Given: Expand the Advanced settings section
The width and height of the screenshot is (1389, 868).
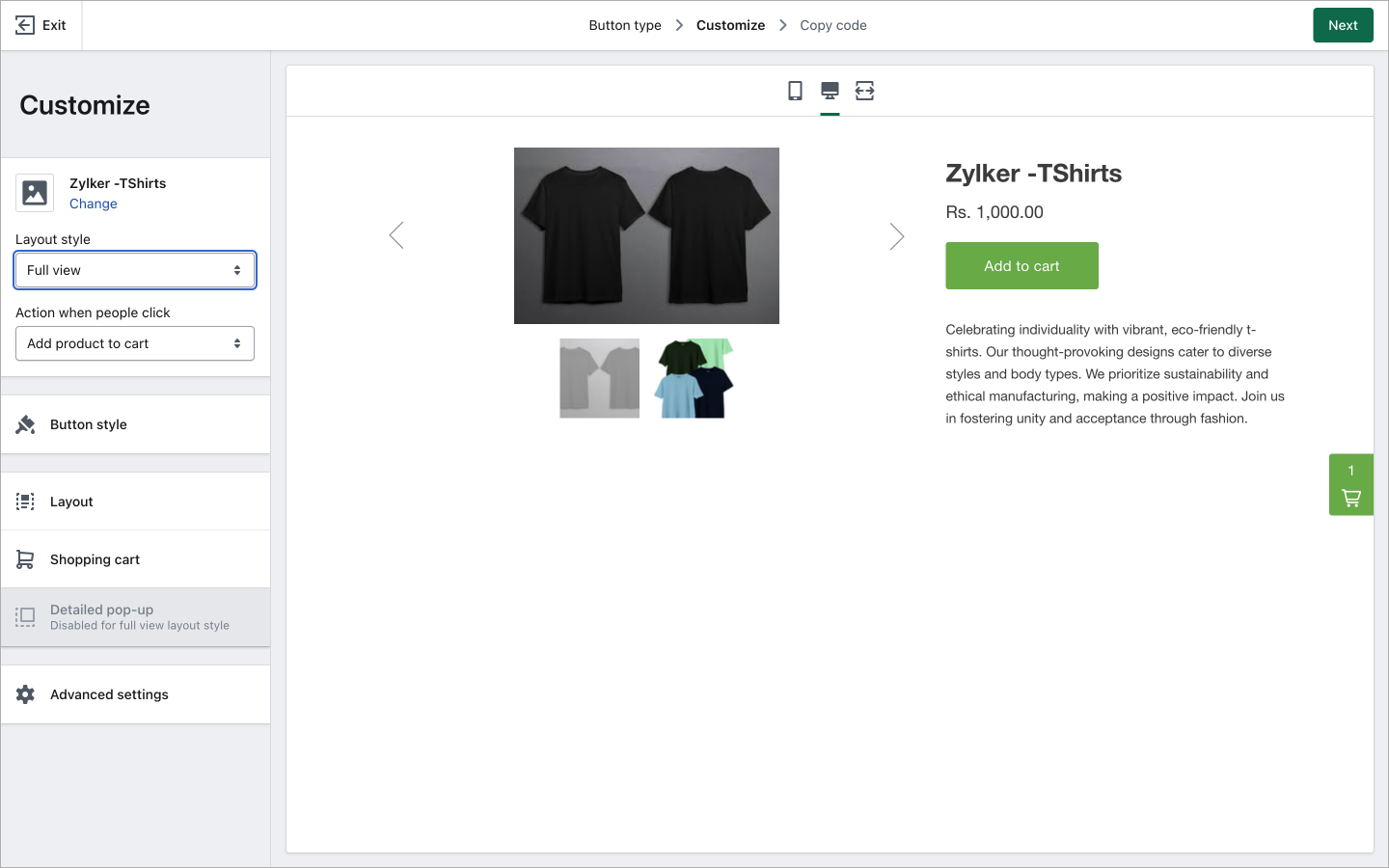Looking at the screenshot, I should pyautogui.click(x=135, y=694).
